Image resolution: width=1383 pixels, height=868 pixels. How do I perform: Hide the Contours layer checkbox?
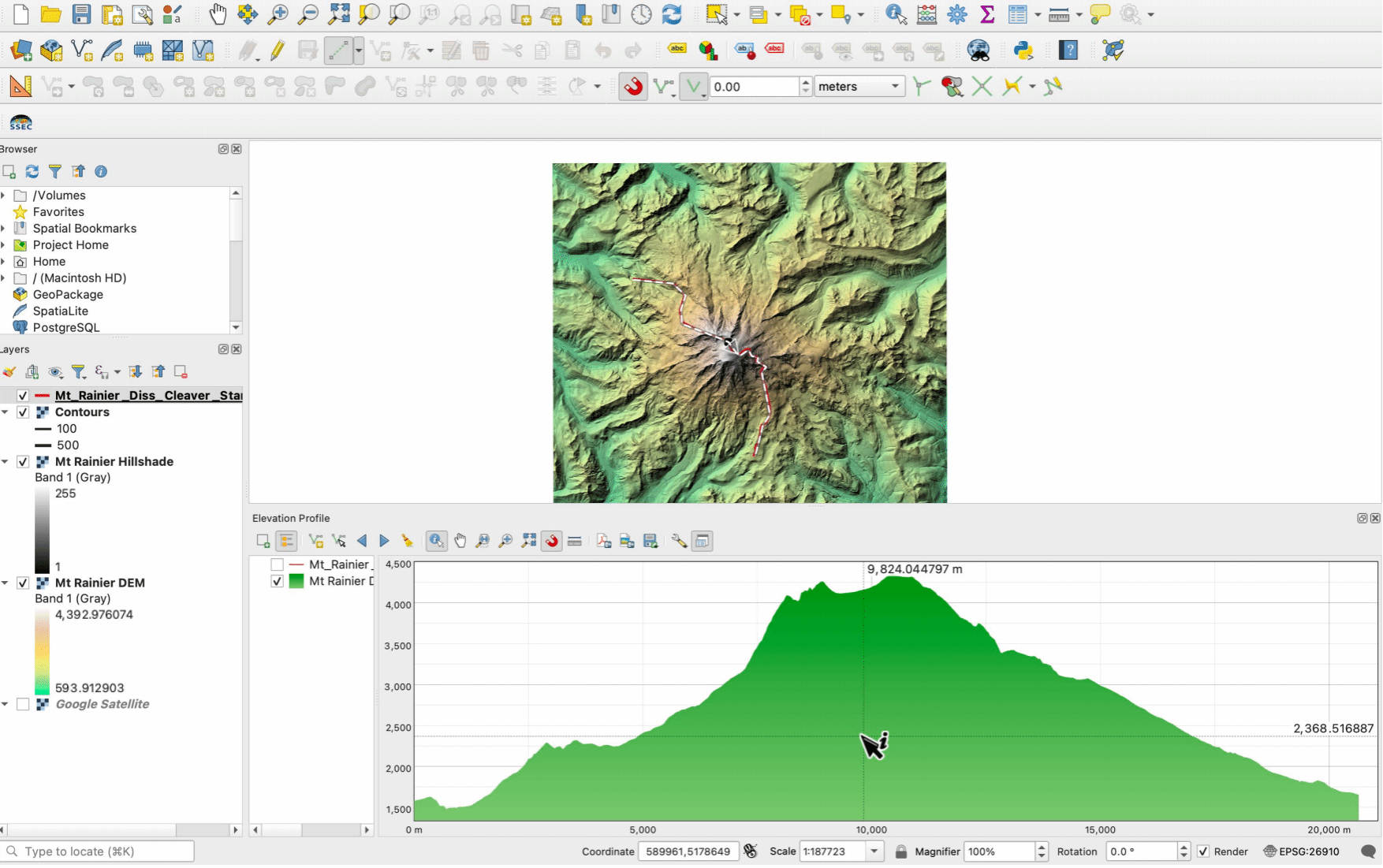(x=23, y=412)
